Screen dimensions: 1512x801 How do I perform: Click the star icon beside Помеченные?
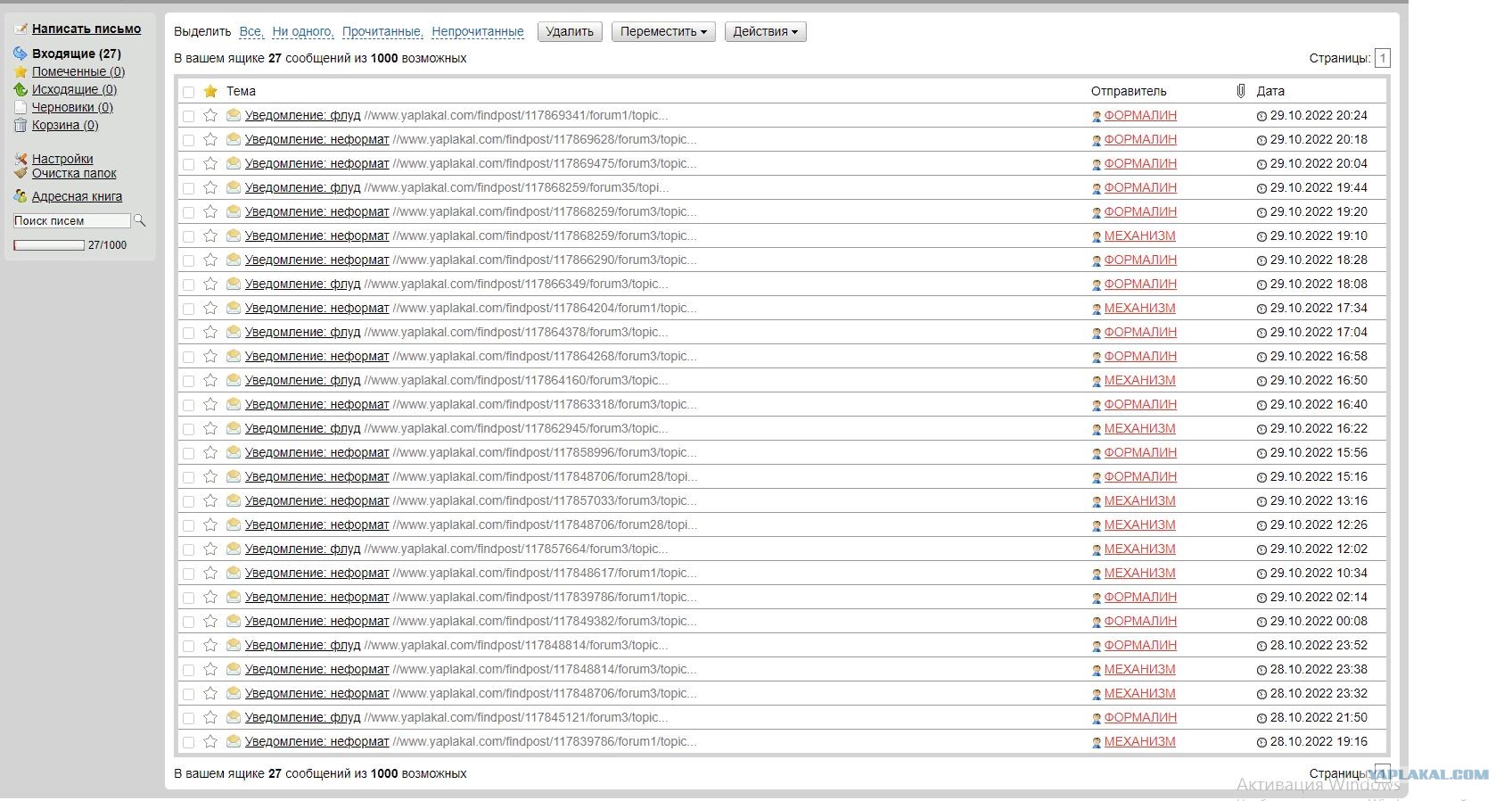point(21,71)
